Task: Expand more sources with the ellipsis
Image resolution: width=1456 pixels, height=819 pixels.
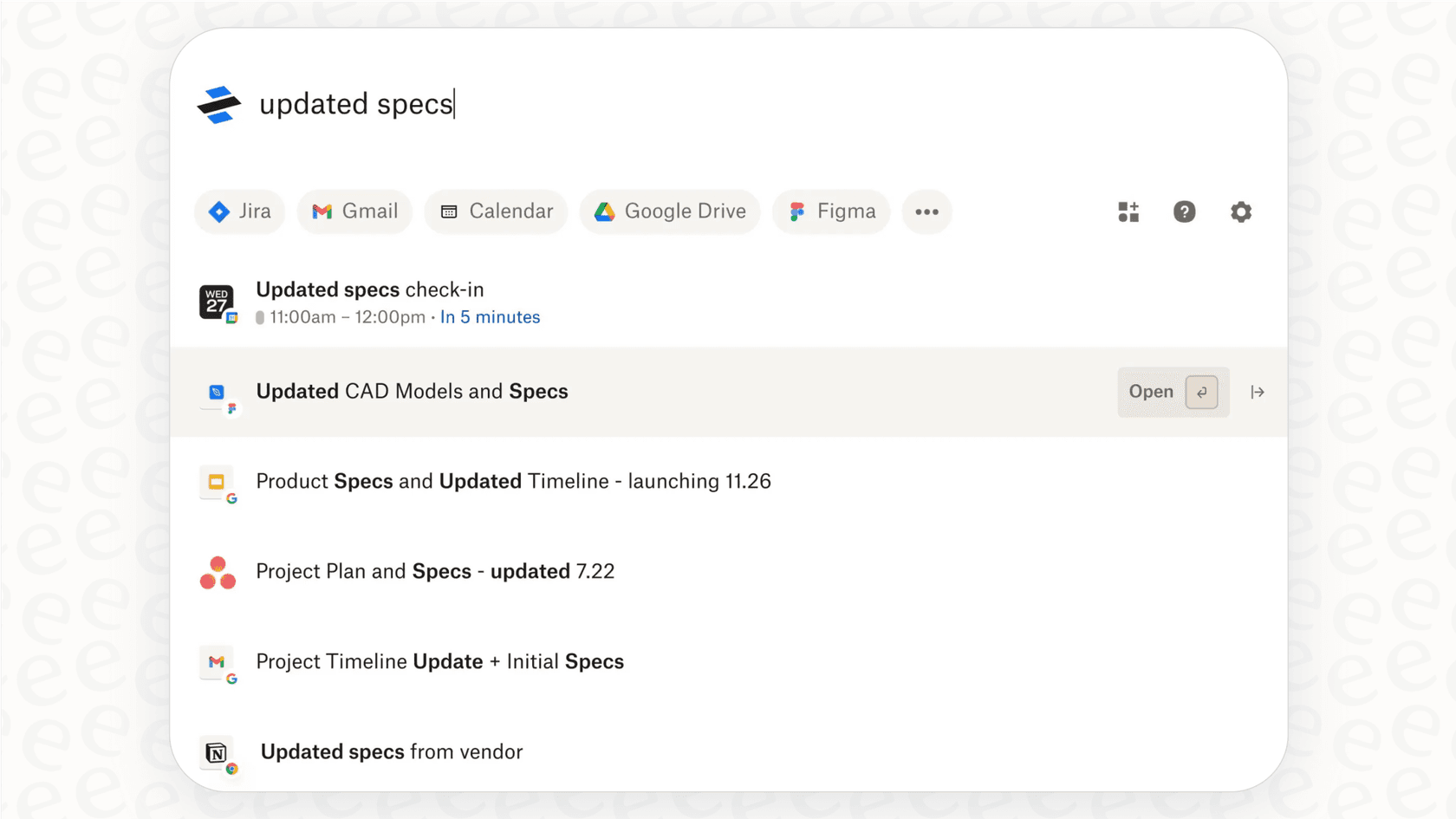Action: (926, 211)
